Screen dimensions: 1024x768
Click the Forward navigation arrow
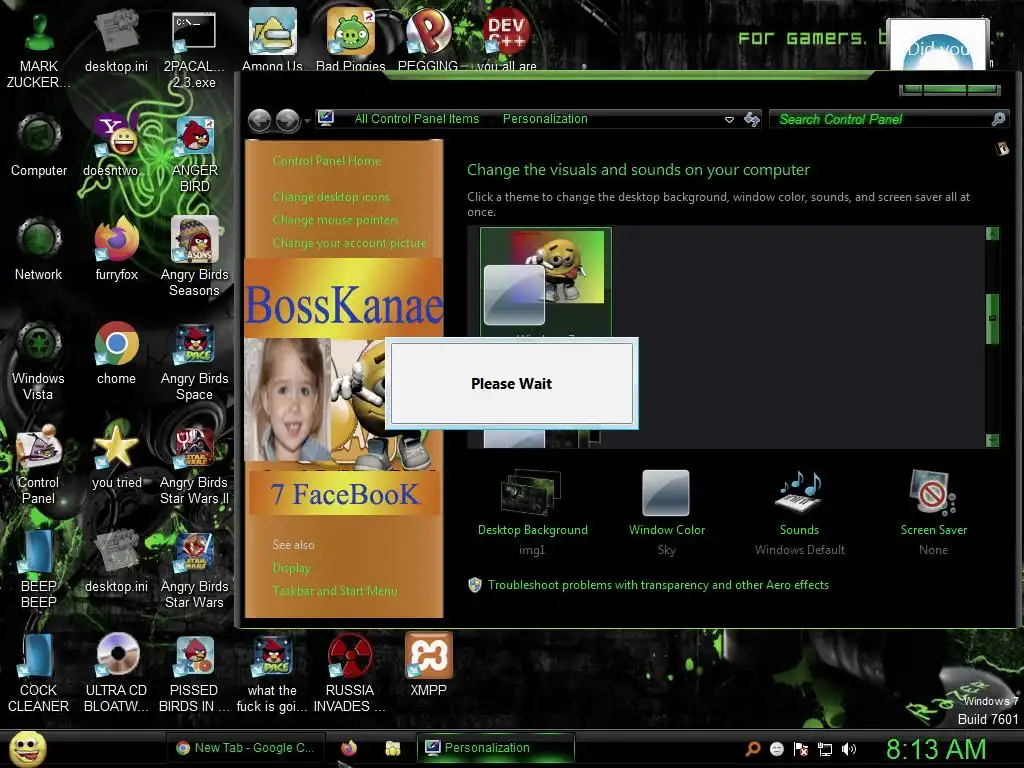tap(287, 120)
